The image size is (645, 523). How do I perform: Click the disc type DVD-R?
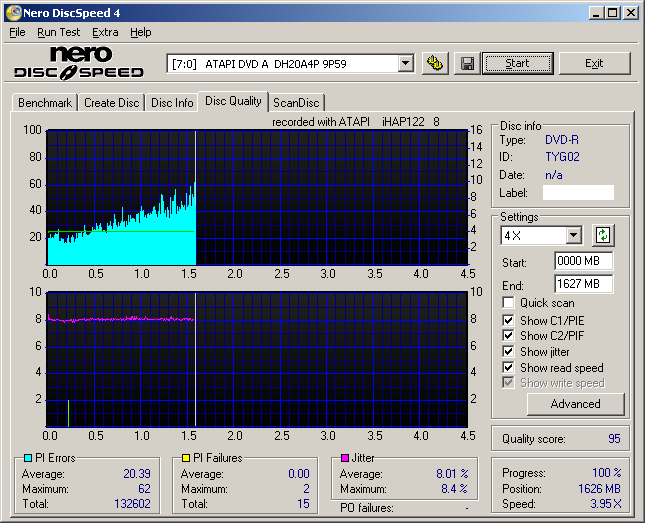pos(562,140)
